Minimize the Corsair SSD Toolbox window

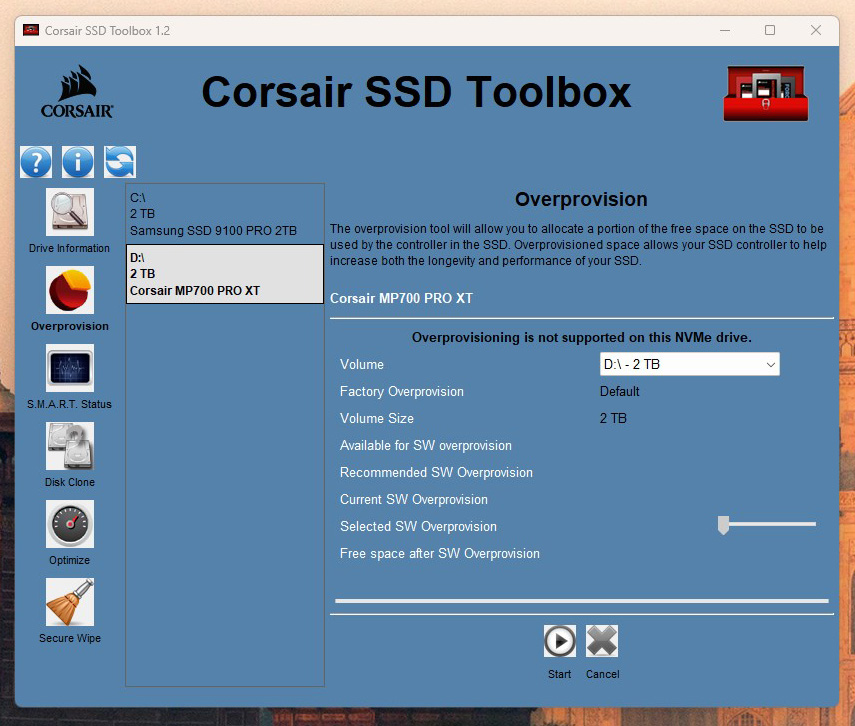tap(723, 31)
